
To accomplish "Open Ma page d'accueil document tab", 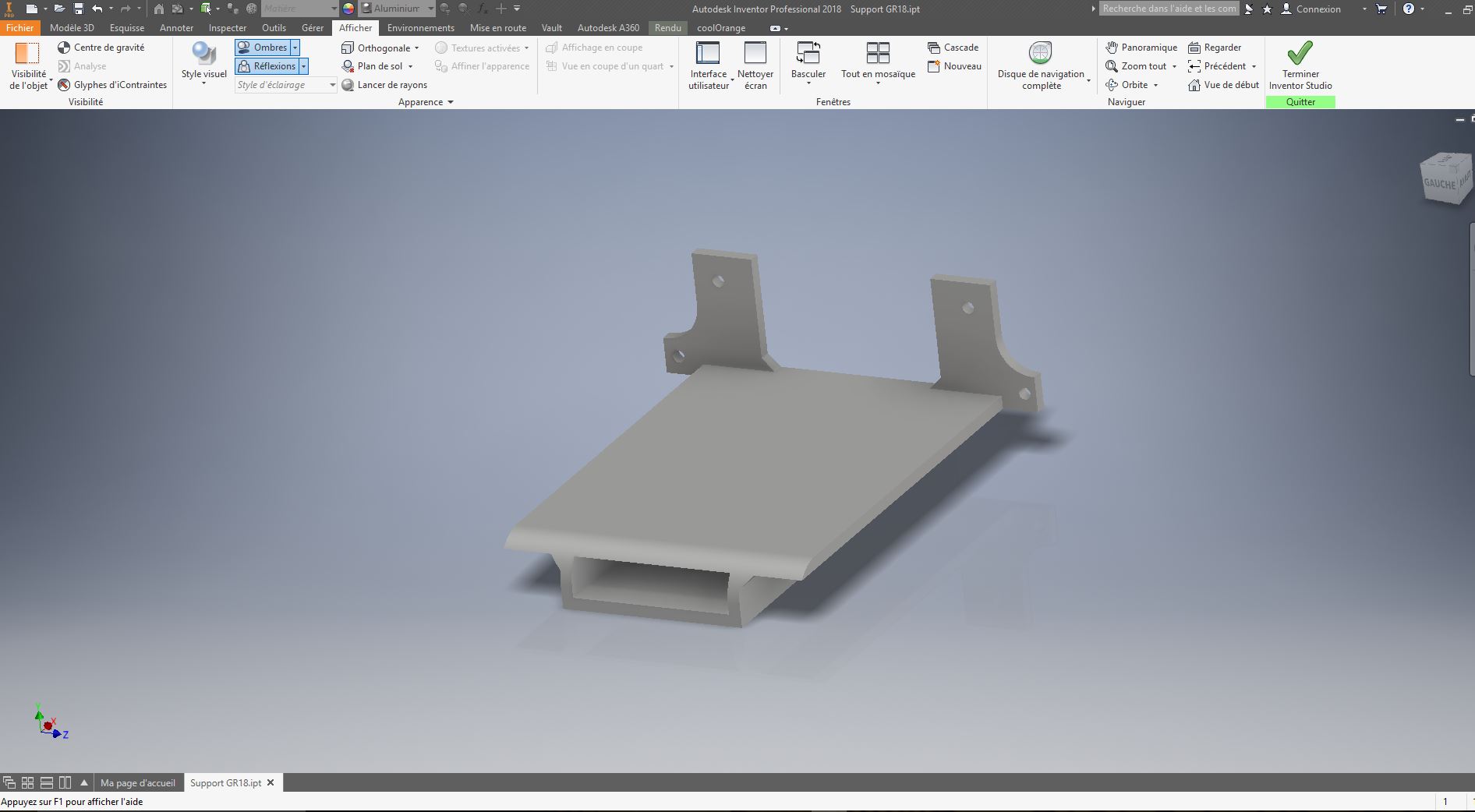I will coord(138,782).
